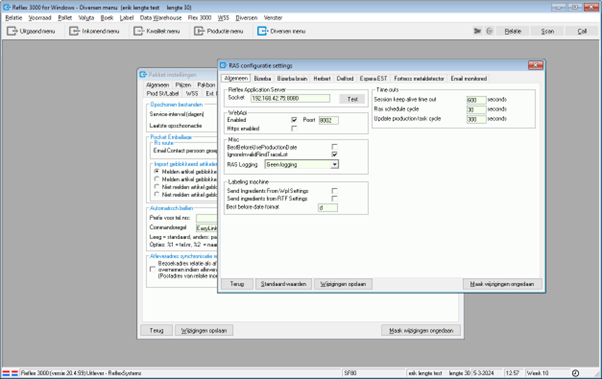Open the Voorraad menu
602x379 pixels.
click(x=40, y=18)
